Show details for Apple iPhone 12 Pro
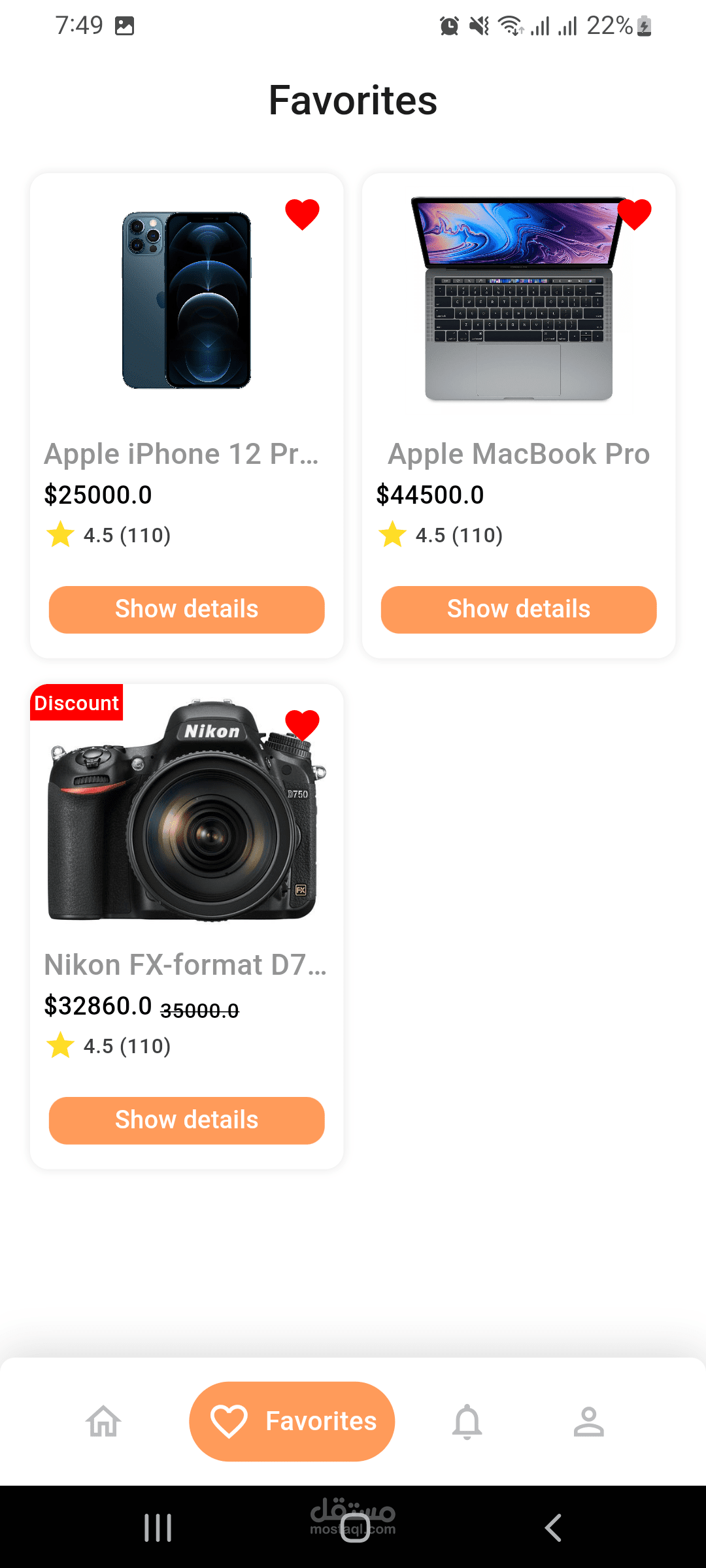The width and height of the screenshot is (706, 1568). (x=187, y=610)
